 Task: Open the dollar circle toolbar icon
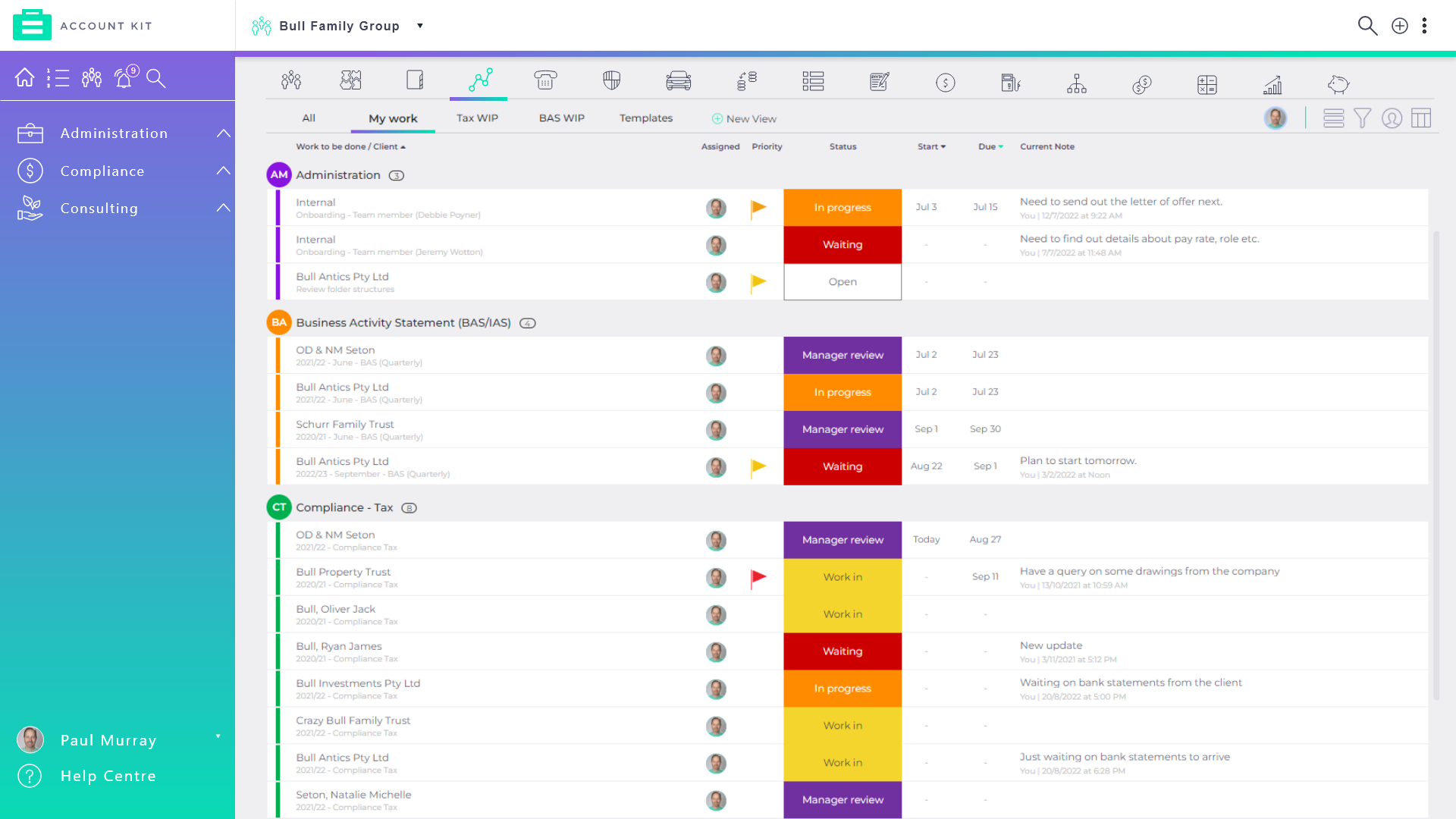pos(946,83)
